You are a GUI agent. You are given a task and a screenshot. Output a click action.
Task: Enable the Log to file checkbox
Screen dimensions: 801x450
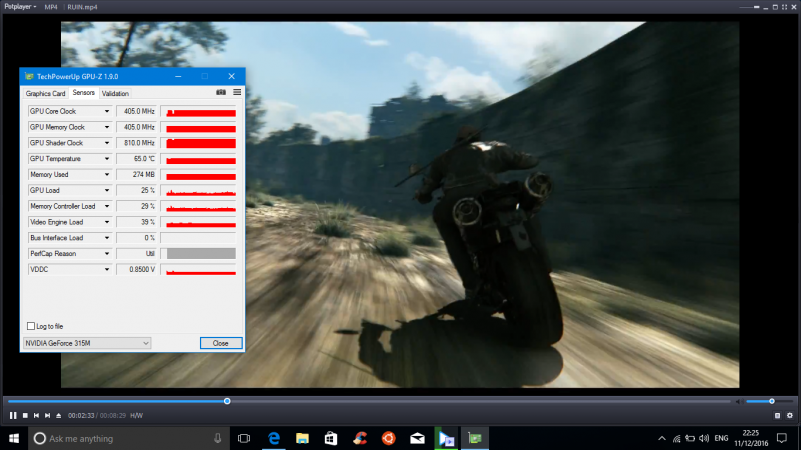tap(31, 326)
